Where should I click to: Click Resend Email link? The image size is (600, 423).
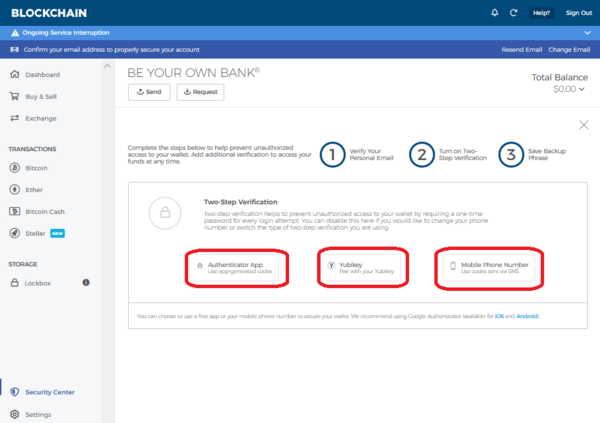(522, 50)
